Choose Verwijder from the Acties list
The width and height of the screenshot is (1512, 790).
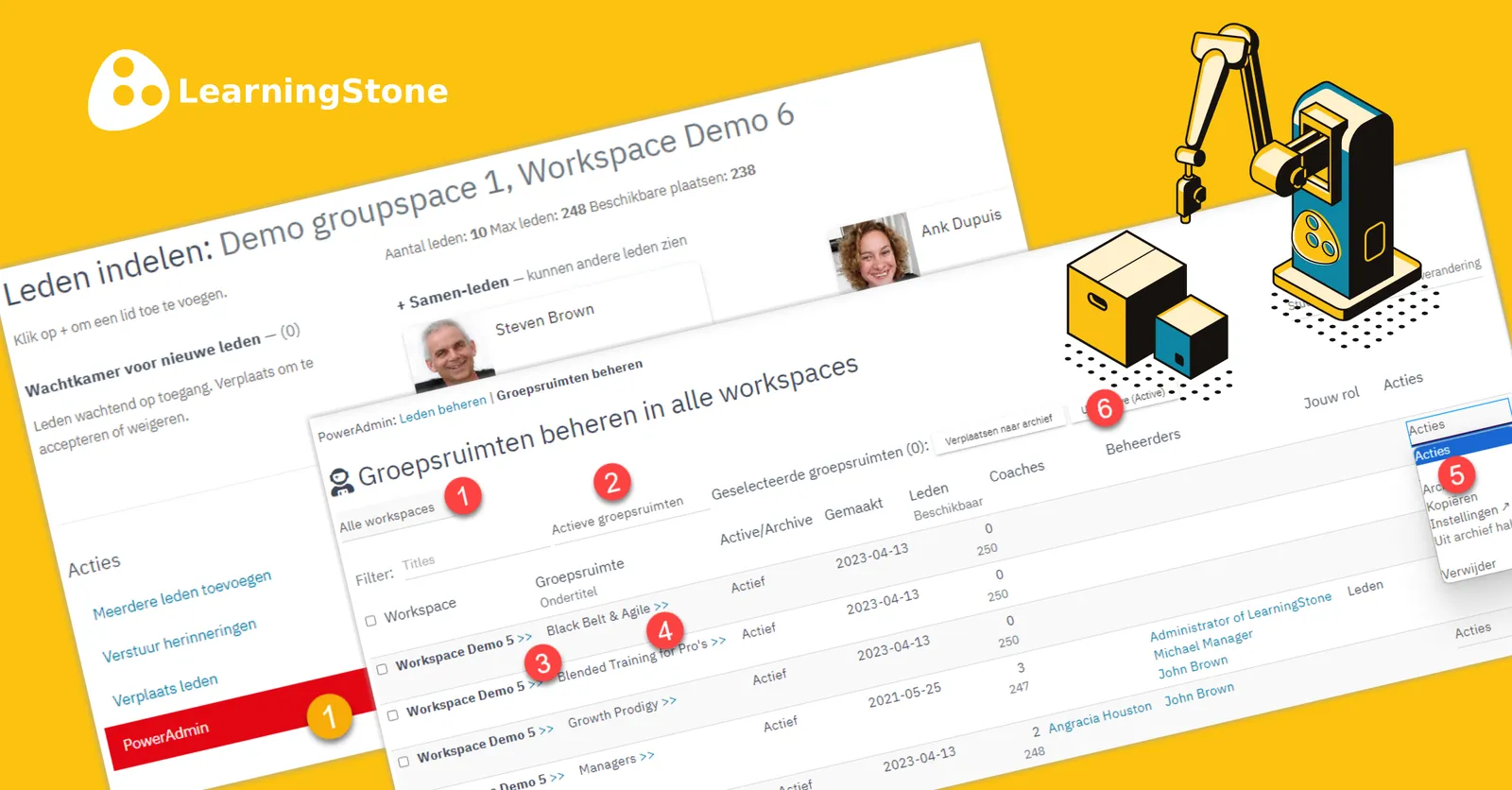pyautogui.click(x=1468, y=569)
